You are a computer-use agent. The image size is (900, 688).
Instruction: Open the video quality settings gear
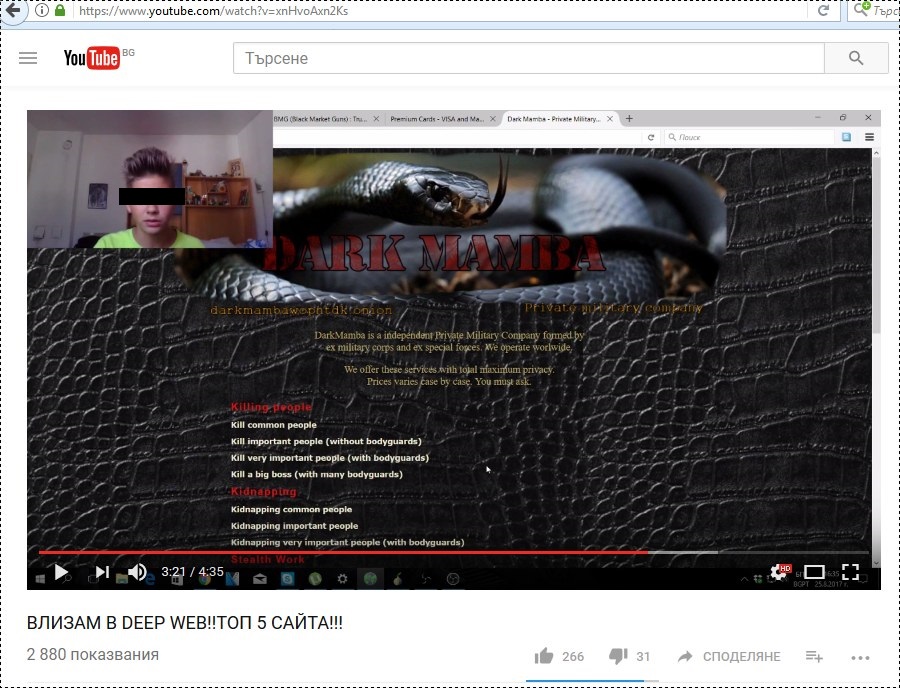pos(778,572)
